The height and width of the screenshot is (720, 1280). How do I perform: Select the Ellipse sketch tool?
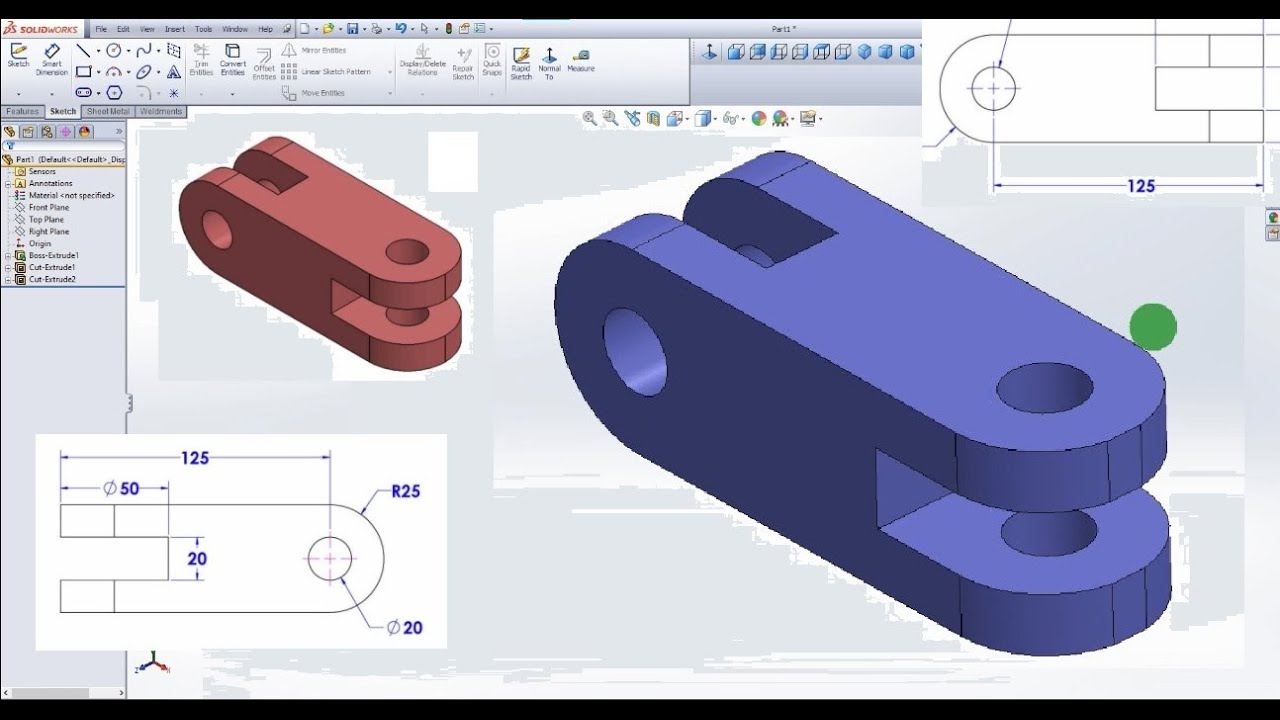tap(144, 72)
